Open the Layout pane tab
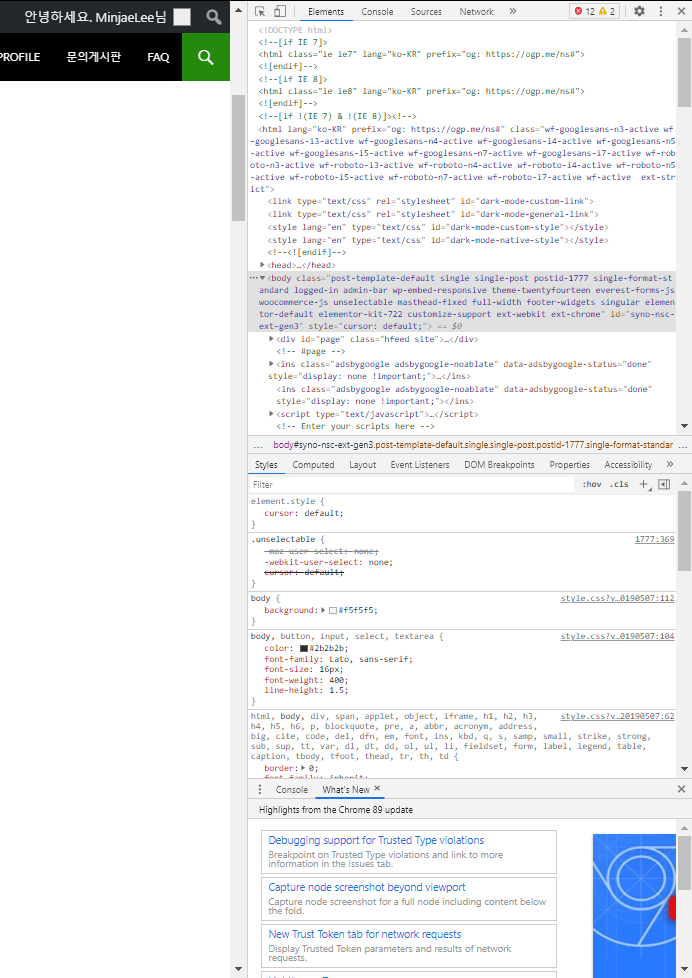 click(363, 465)
